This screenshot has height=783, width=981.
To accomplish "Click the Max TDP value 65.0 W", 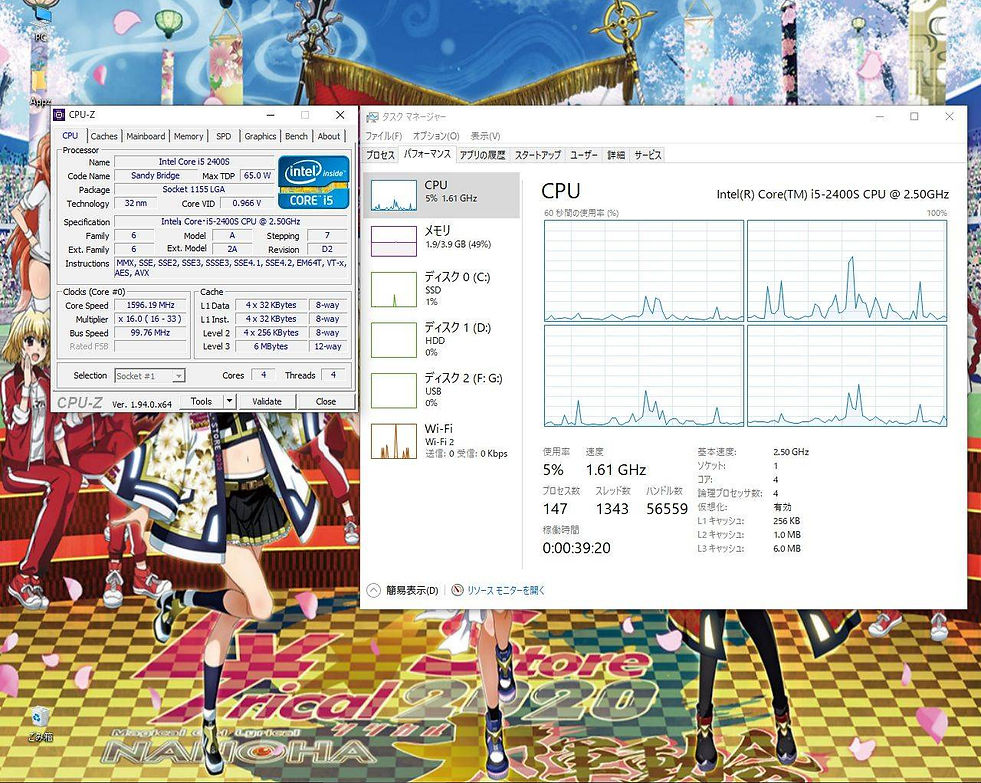I will [x=257, y=176].
